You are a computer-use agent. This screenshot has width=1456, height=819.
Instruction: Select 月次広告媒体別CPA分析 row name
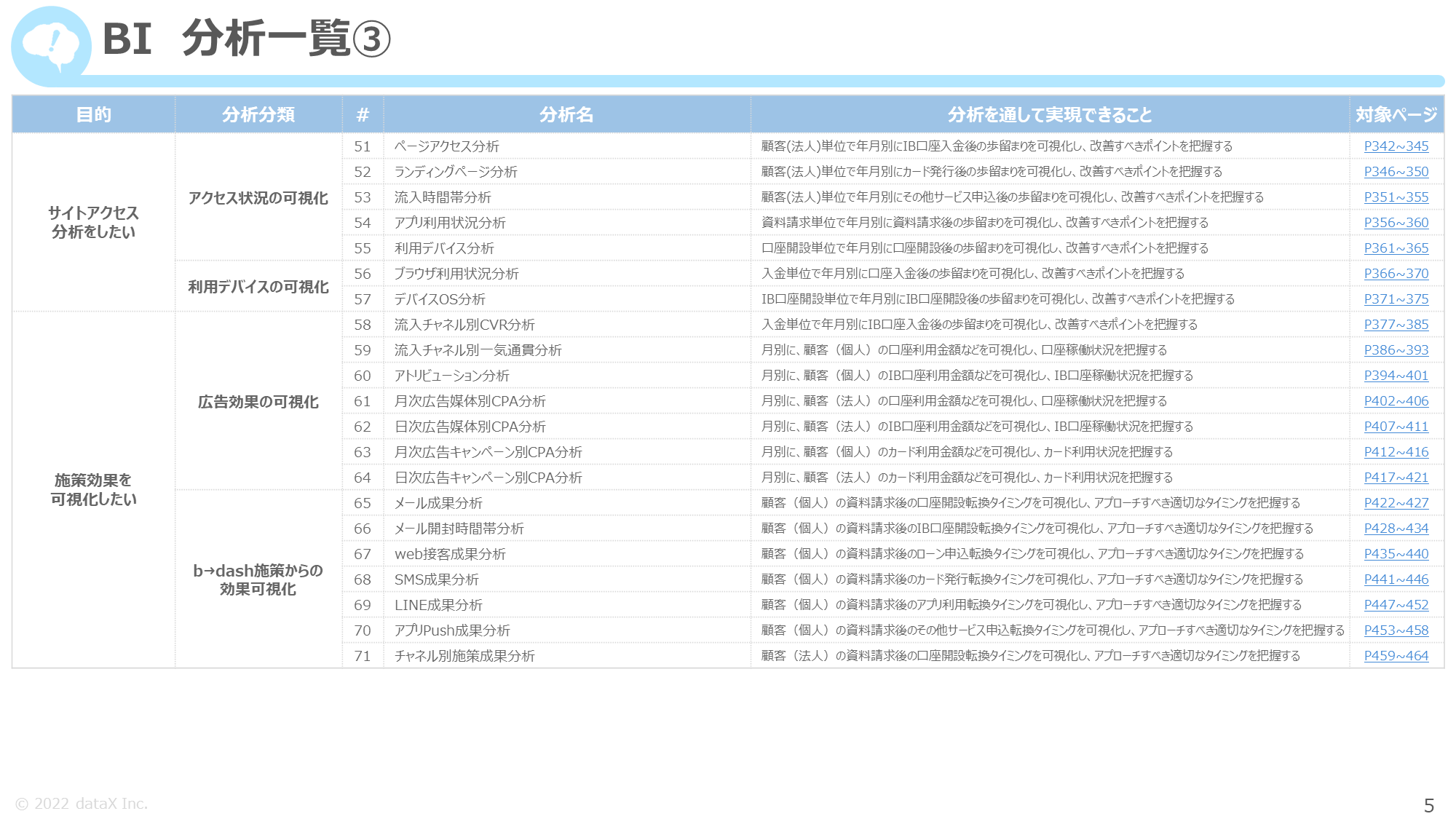470,401
